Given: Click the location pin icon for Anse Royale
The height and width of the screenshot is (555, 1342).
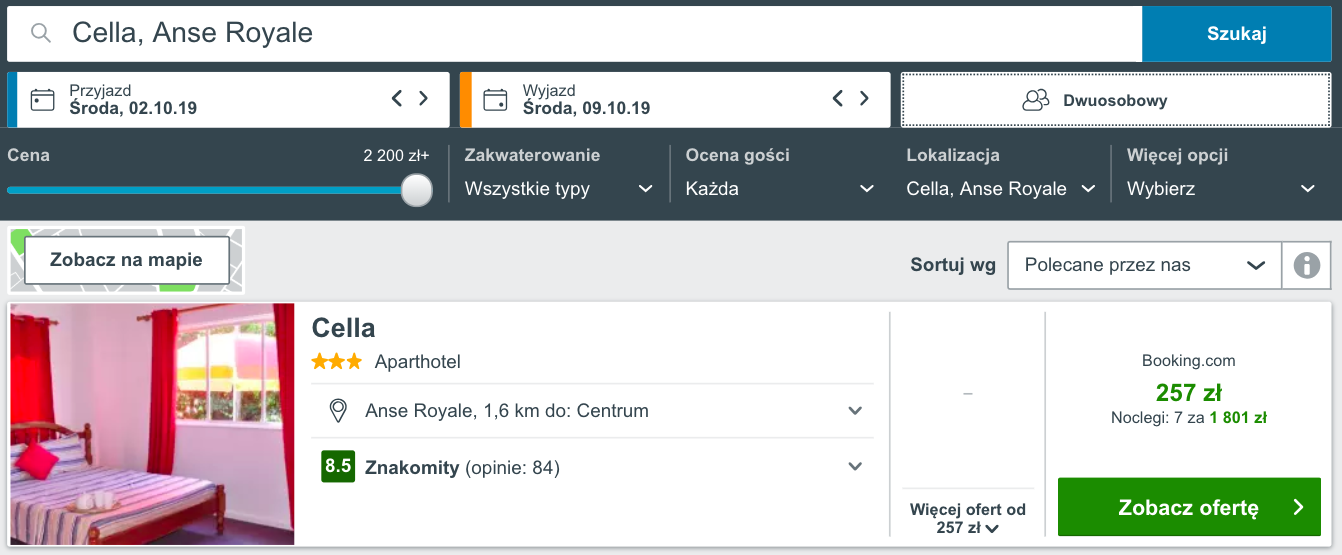Looking at the screenshot, I should point(338,411).
